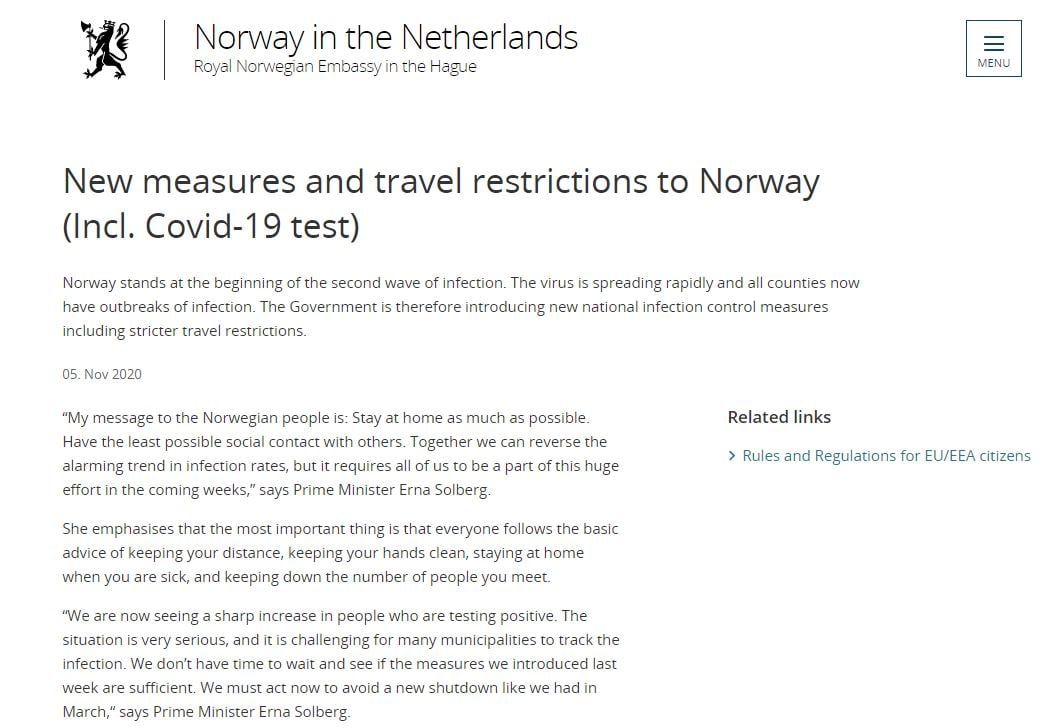This screenshot has height=728, width=1059.
Task: Click the 05. Nov 2020 publication date
Action: [x=102, y=374]
